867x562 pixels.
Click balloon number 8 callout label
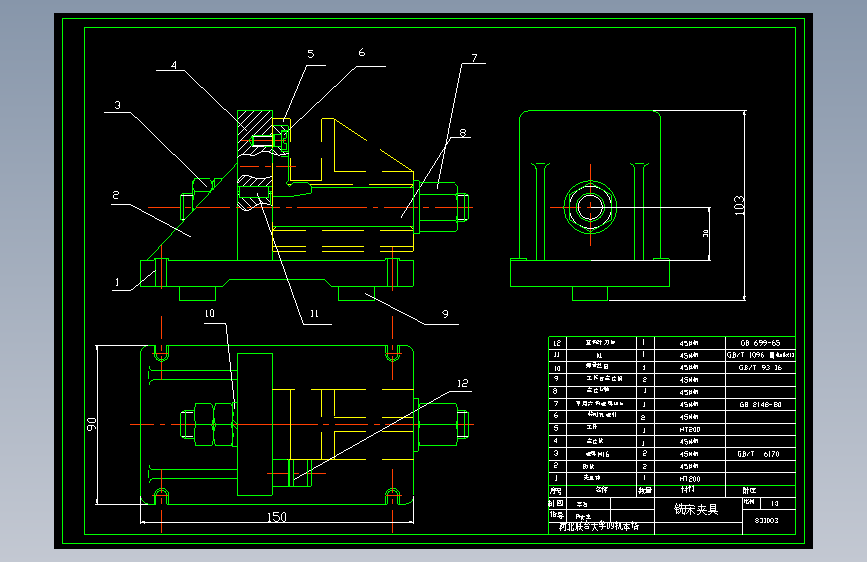[463, 132]
